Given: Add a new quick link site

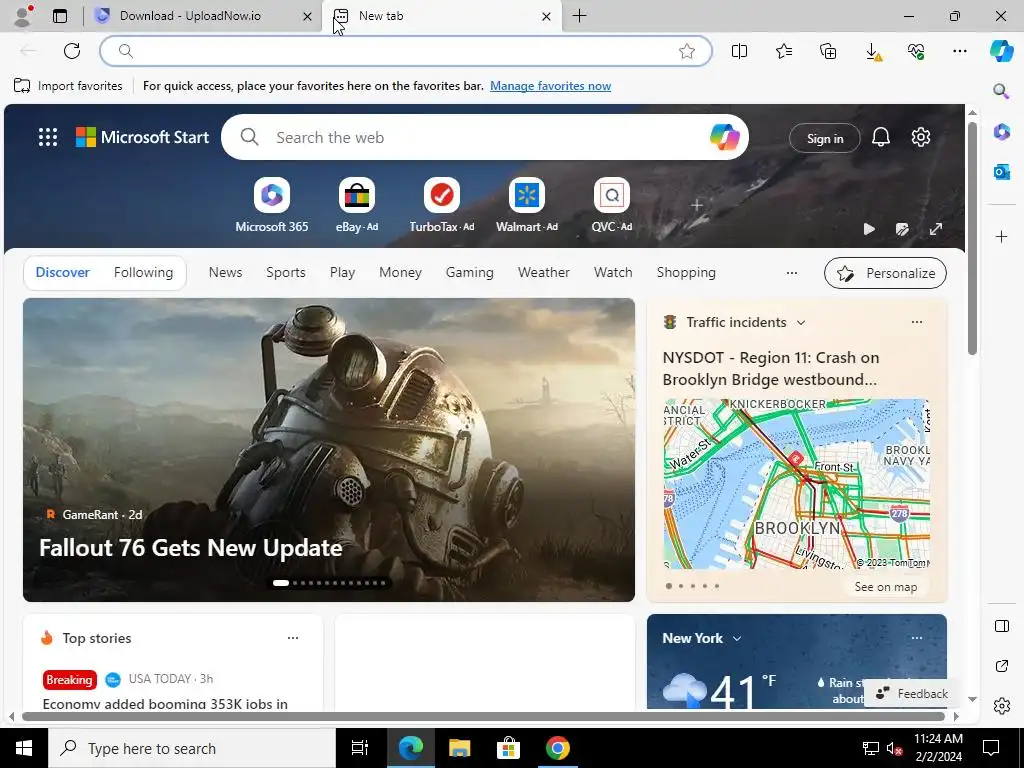Looking at the screenshot, I should click(696, 205).
